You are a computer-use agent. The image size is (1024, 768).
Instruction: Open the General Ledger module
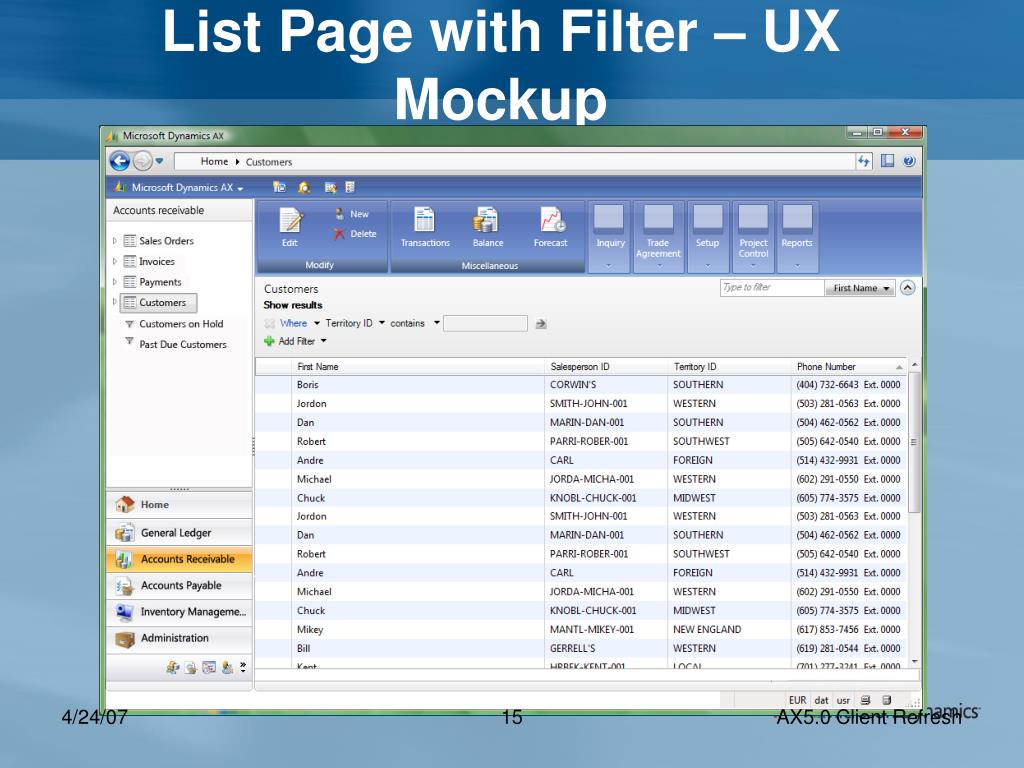point(179,533)
